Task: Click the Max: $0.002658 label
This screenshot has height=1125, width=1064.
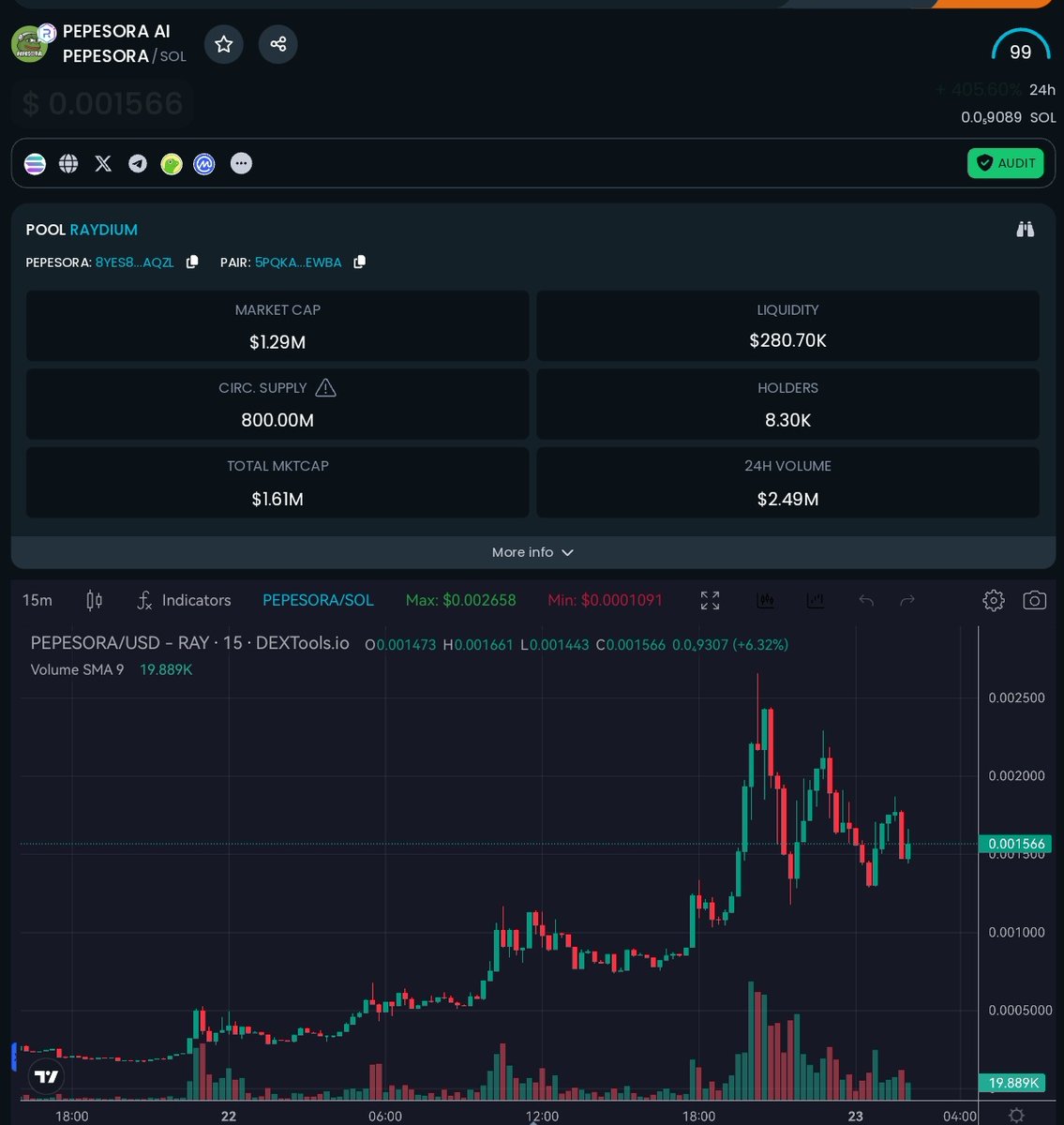Action: (460, 600)
